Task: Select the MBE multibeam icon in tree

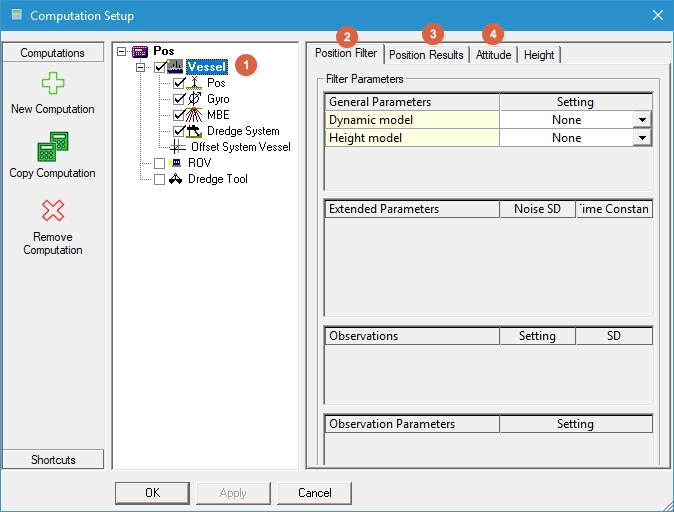Action: (195, 115)
